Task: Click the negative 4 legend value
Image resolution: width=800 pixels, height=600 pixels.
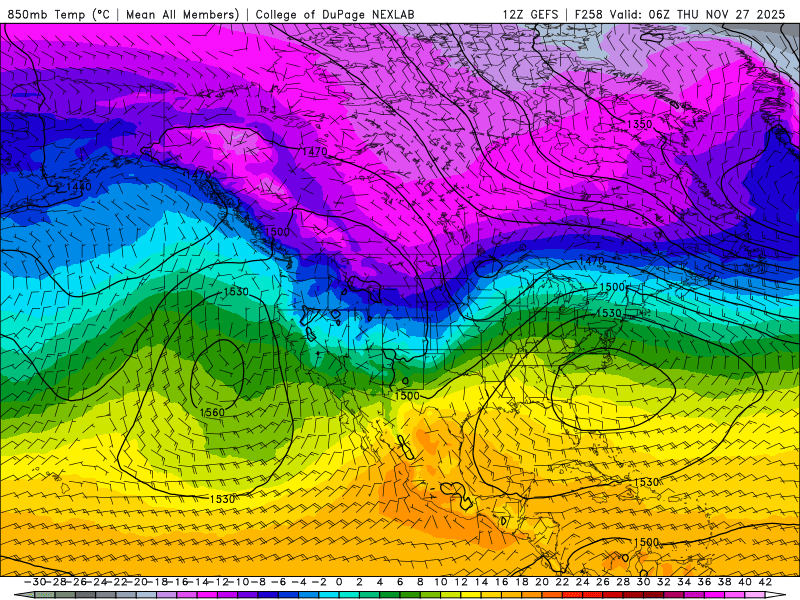Action: pos(299,582)
